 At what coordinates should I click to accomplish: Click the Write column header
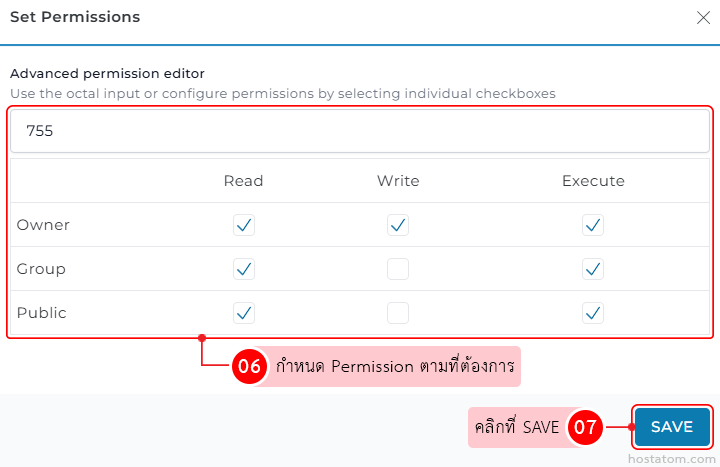pyautogui.click(x=398, y=181)
